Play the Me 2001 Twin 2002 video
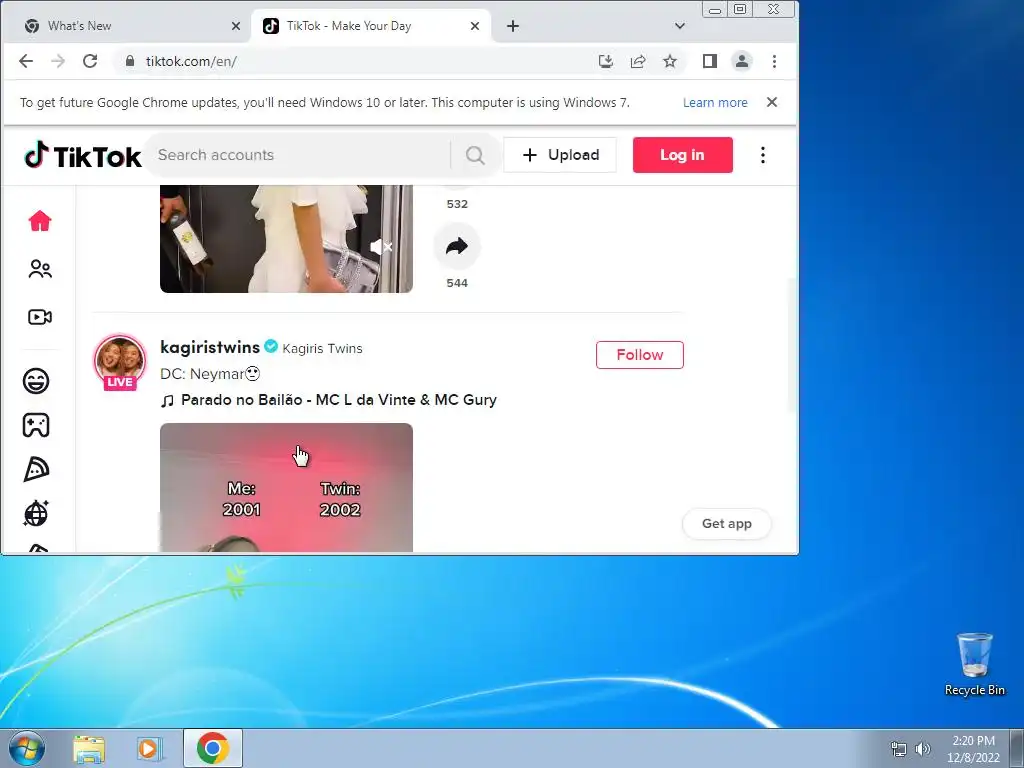This screenshot has height=768, width=1024. [286, 487]
